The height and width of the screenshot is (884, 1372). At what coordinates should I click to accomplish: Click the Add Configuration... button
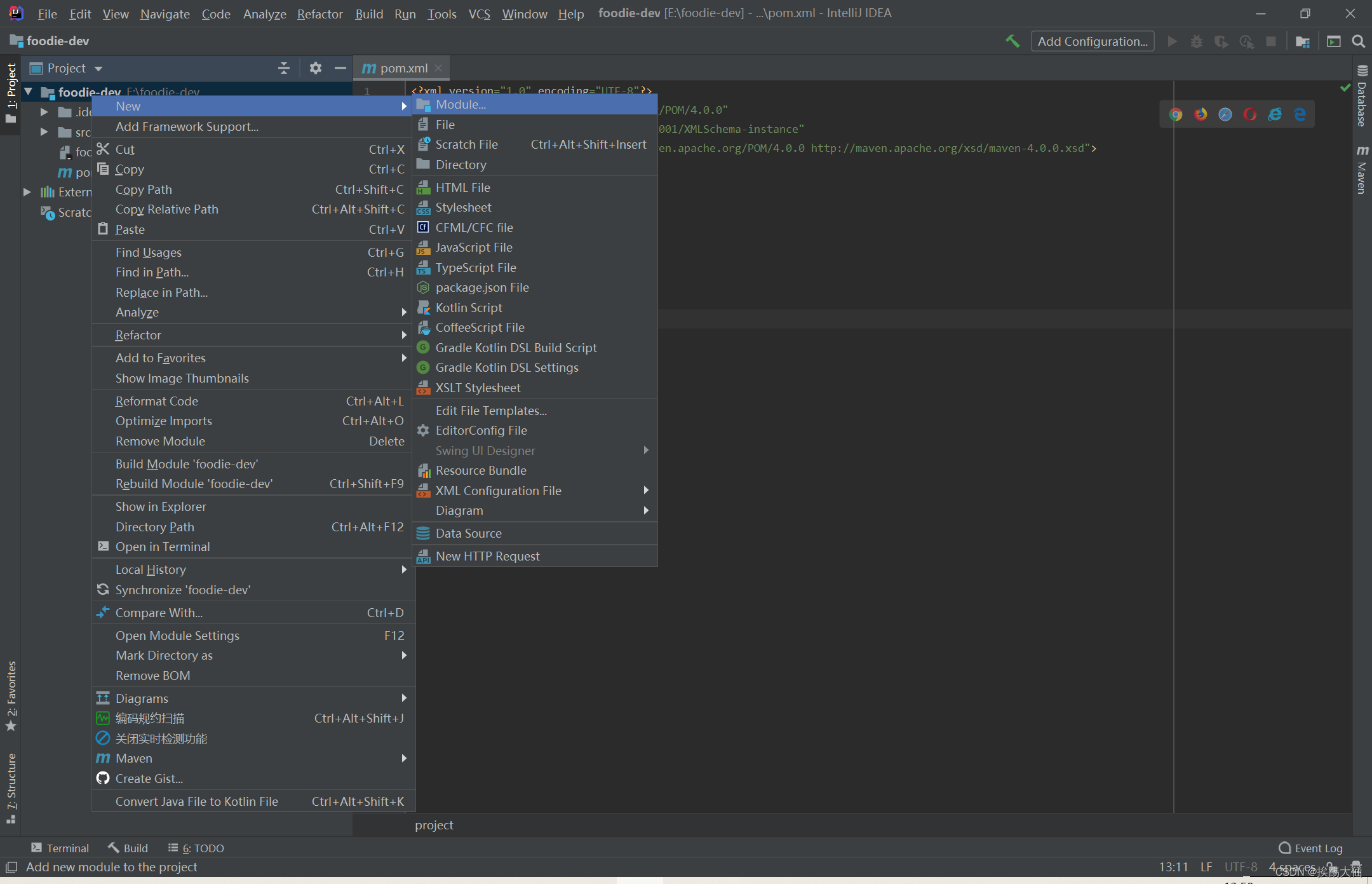click(1092, 41)
